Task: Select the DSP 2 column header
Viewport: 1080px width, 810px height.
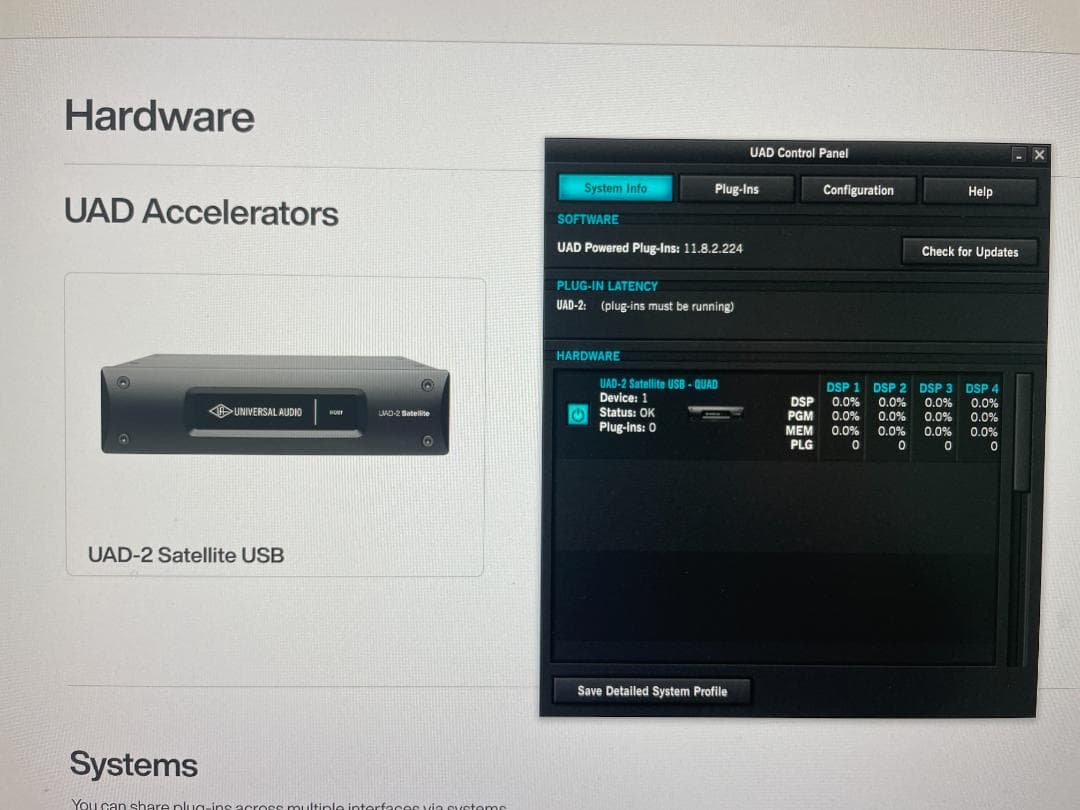Action: (x=889, y=388)
